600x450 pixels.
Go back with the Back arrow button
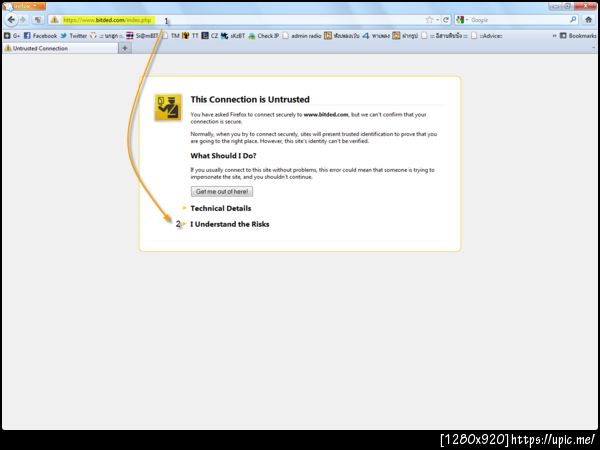[11, 20]
